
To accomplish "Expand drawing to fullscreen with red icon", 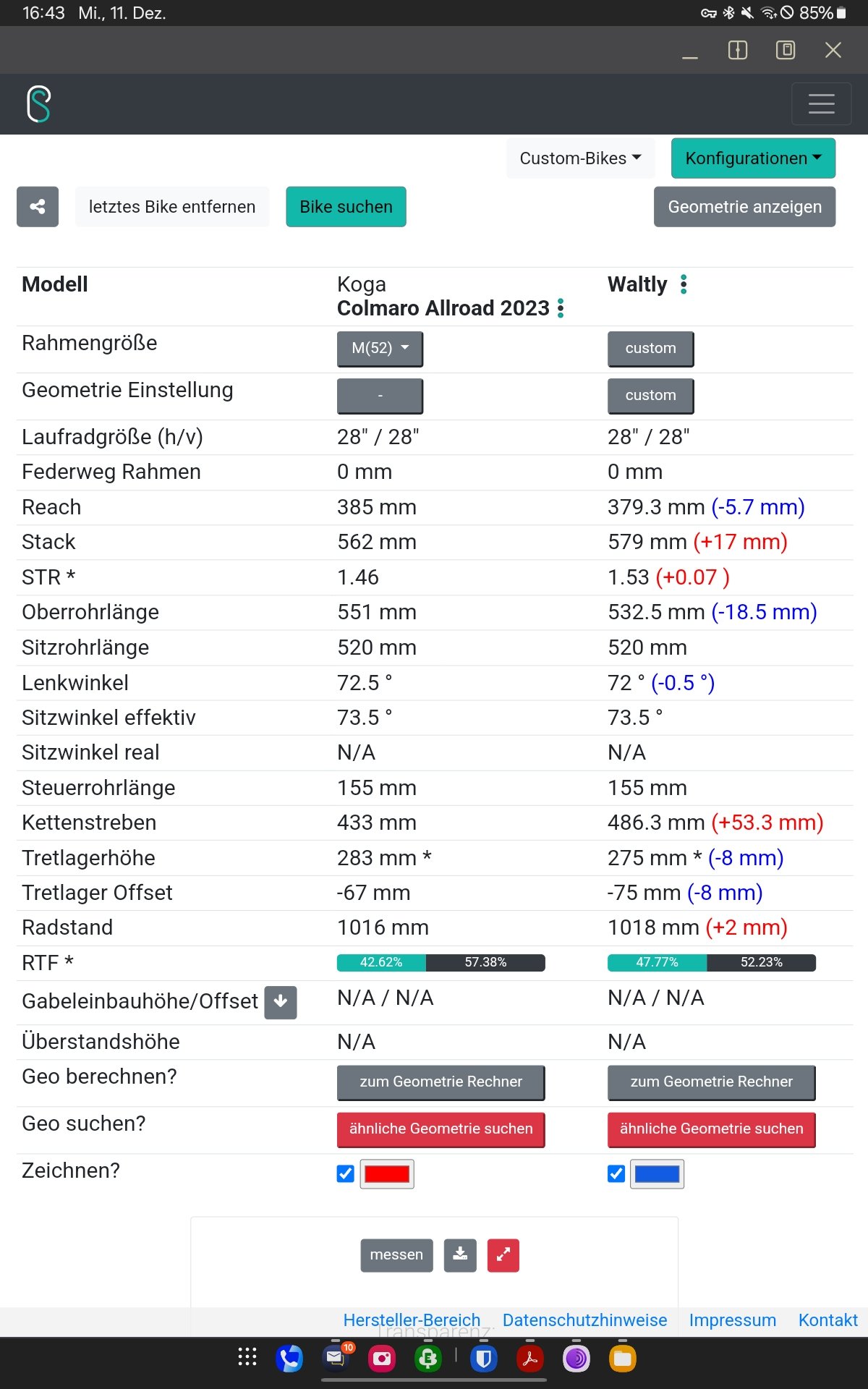I will [x=503, y=1254].
